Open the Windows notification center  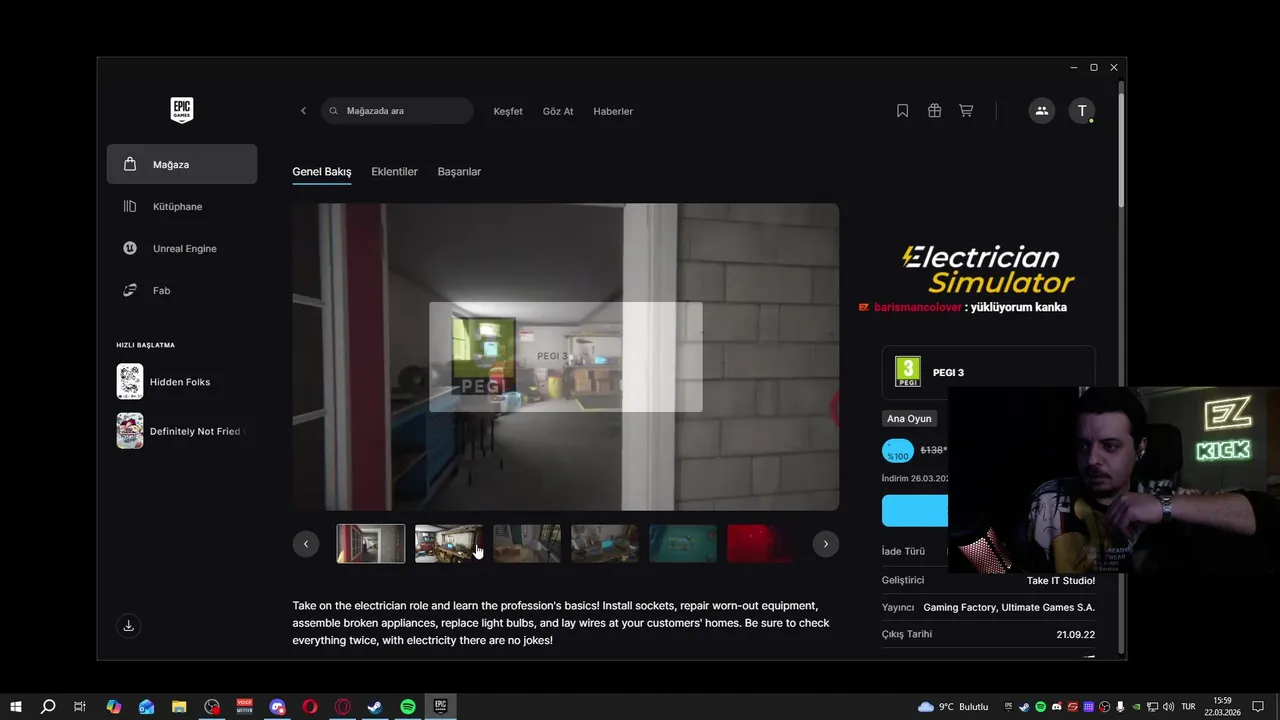1259,707
